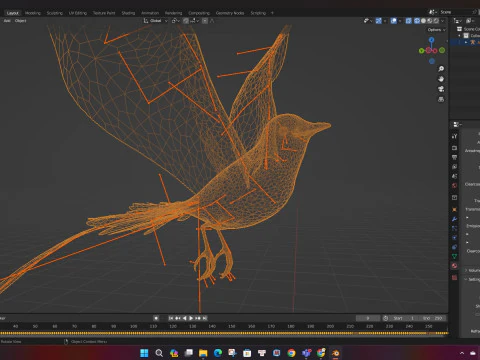This screenshot has height=360, width=480.
Task: Open the Object menu in viewport header
Action: (20, 21)
